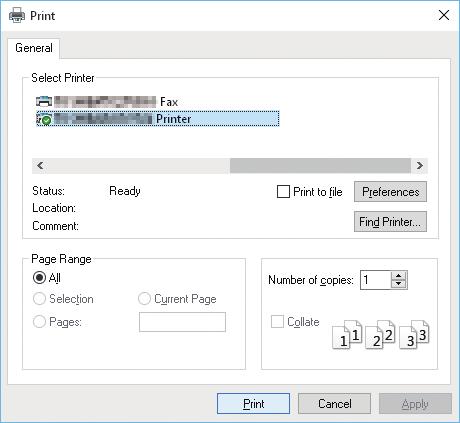Click the Pages range text field
This screenshot has width=460, height=423.
(182, 322)
